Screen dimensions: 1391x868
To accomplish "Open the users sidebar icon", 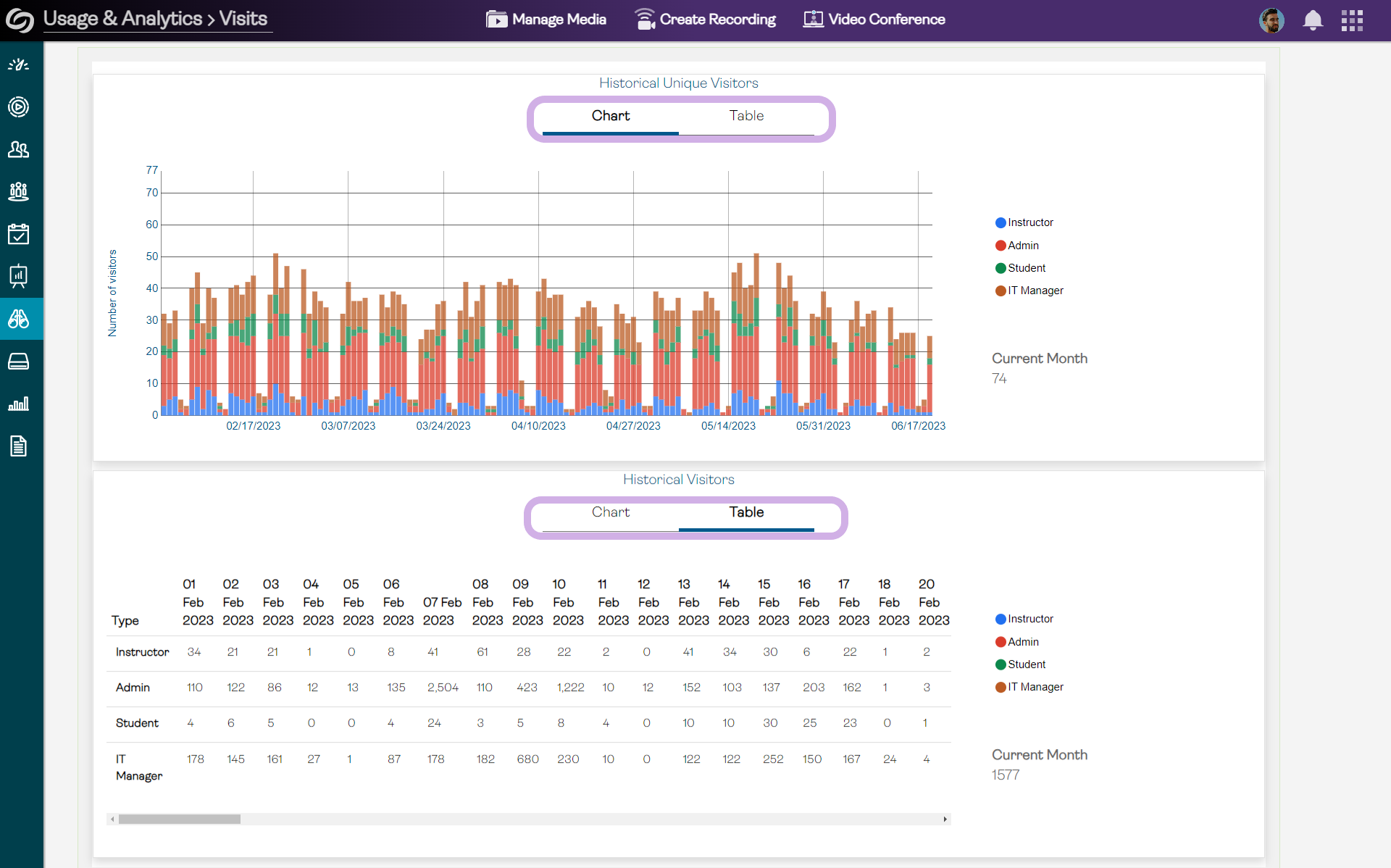I will tap(19, 149).
